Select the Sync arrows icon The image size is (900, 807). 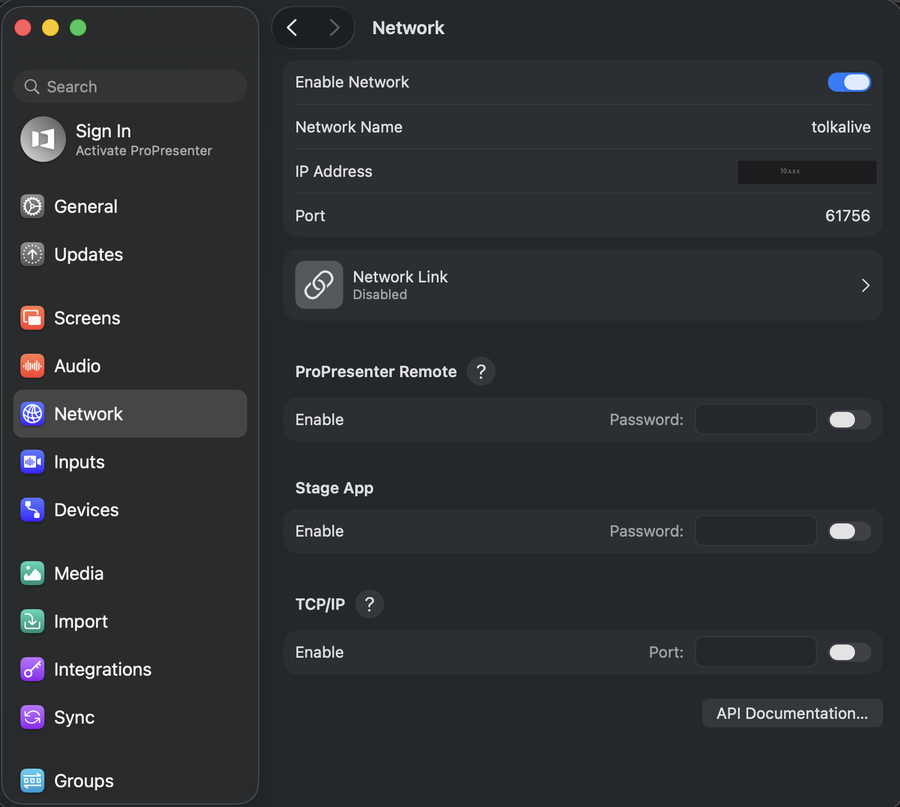32,717
